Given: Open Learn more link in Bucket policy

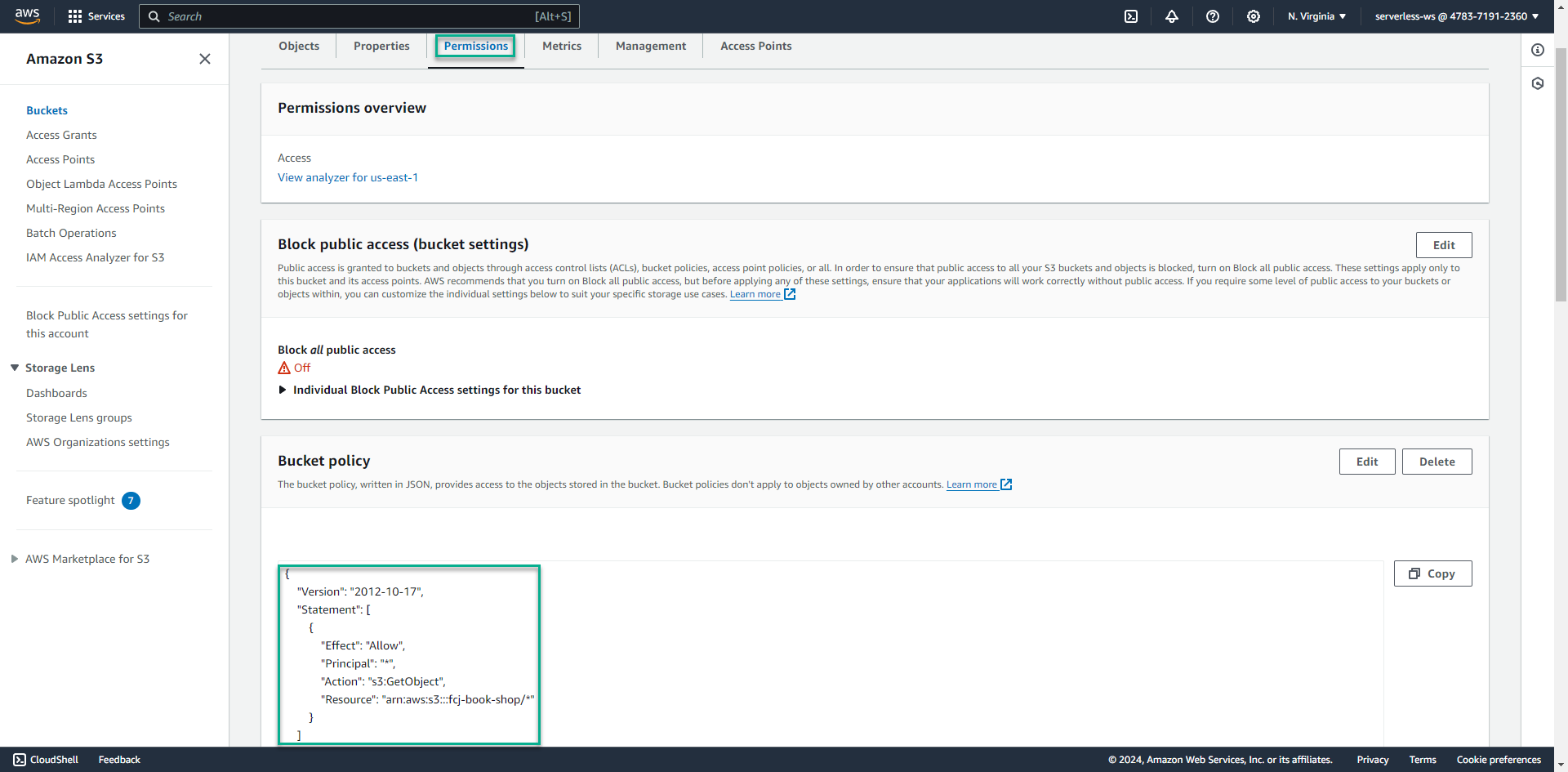Looking at the screenshot, I should tap(972, 484).
